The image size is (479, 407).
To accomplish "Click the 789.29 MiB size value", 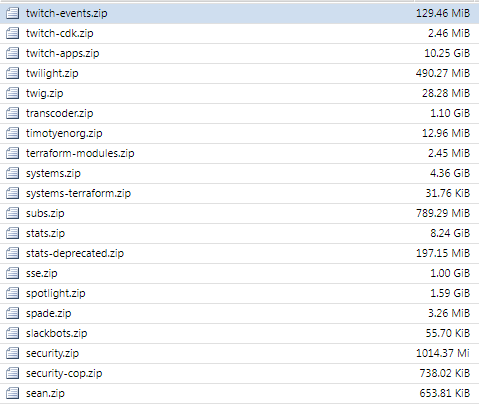I will point(443,213).
